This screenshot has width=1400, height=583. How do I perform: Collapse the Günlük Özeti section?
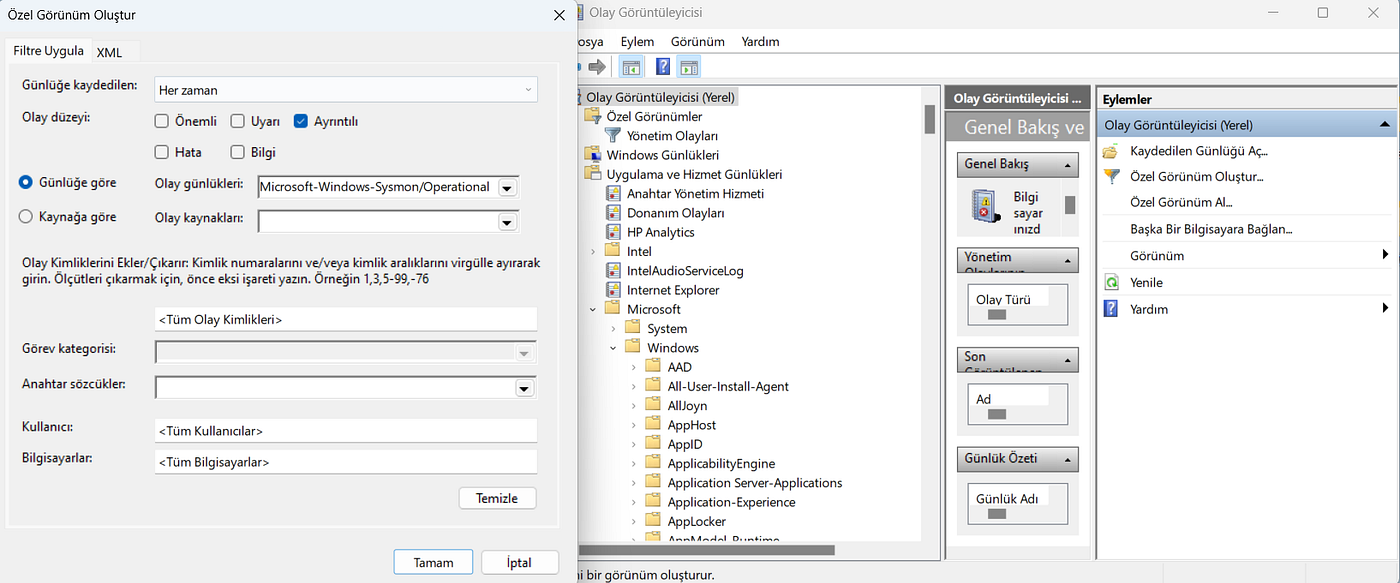[1069, 459]
